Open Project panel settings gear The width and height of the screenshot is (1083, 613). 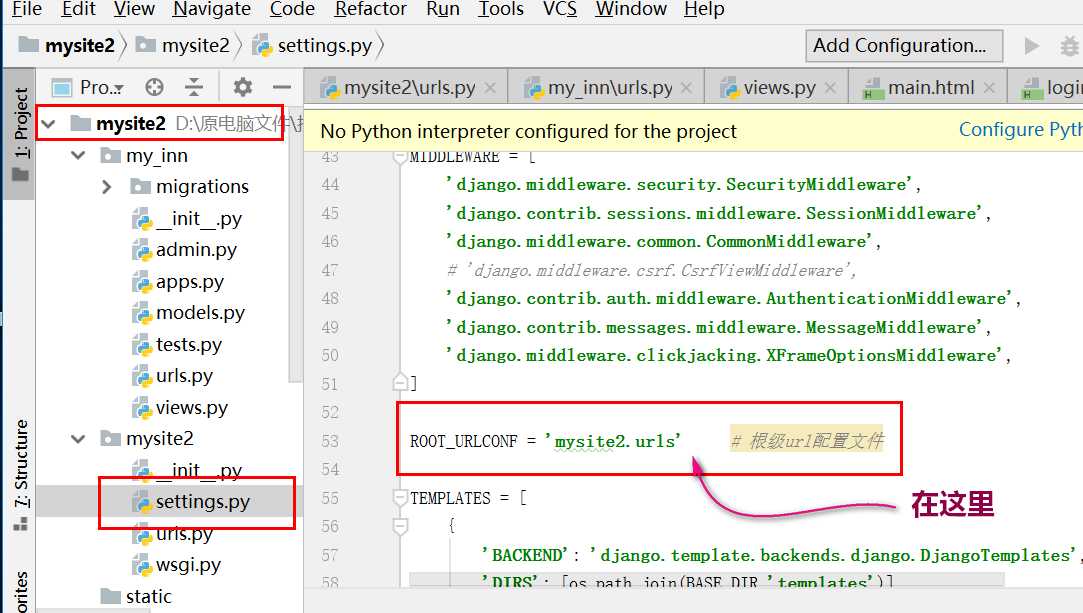point(242,87)
